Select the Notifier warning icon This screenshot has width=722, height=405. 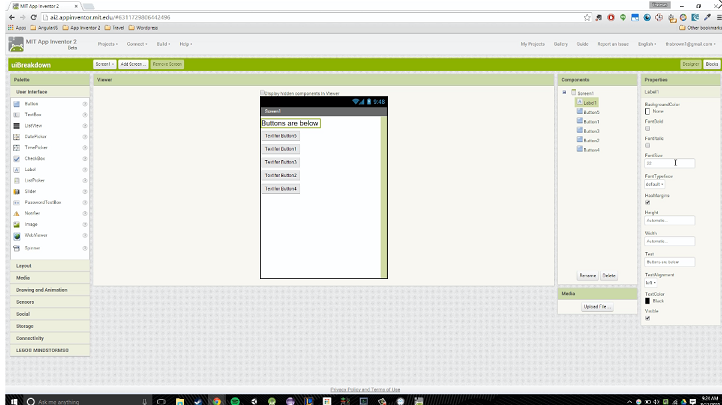[x=17, y=213]
